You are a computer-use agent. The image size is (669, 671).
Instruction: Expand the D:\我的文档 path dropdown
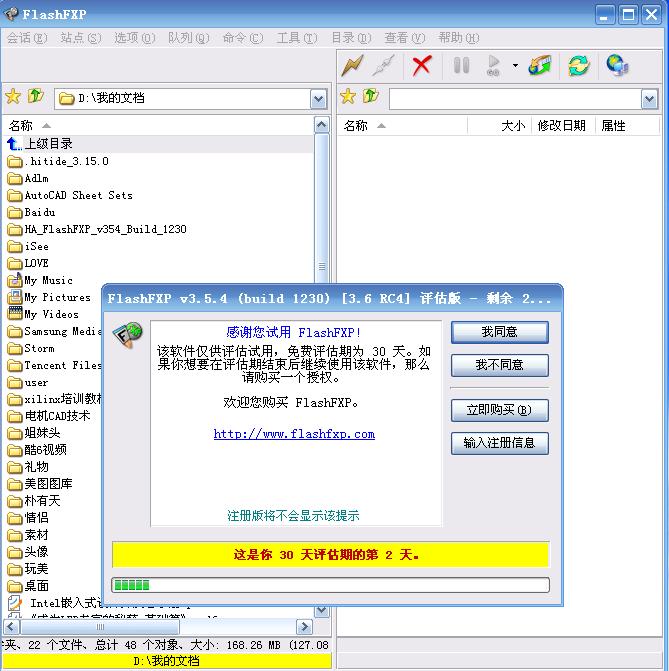(x=318, y=98)
